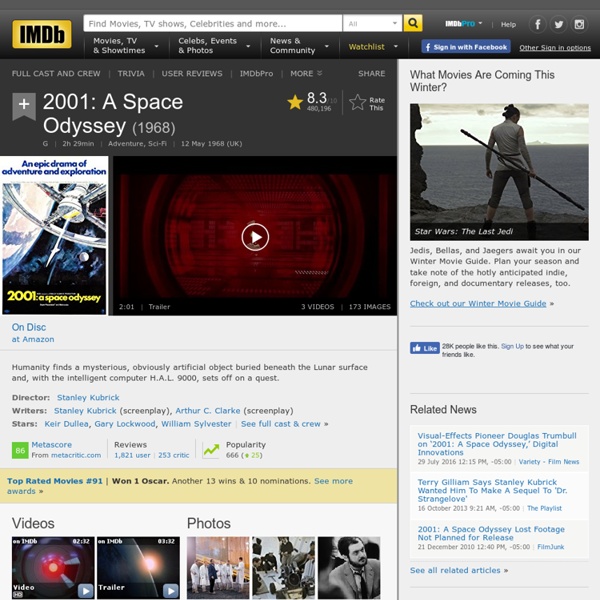Click the search input field
Viewport: 600px width, 600px height.
click(x=213, y=23)
